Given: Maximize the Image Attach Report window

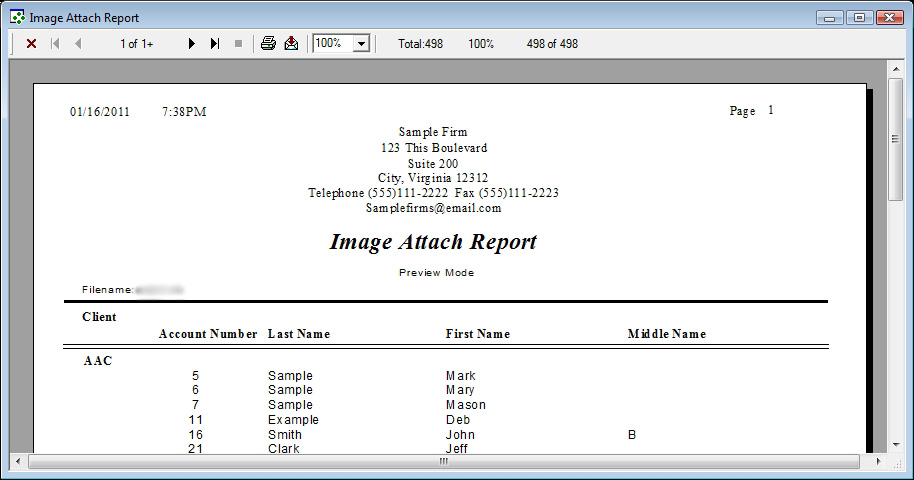Looking at the screenshot, I should (858, 17).
